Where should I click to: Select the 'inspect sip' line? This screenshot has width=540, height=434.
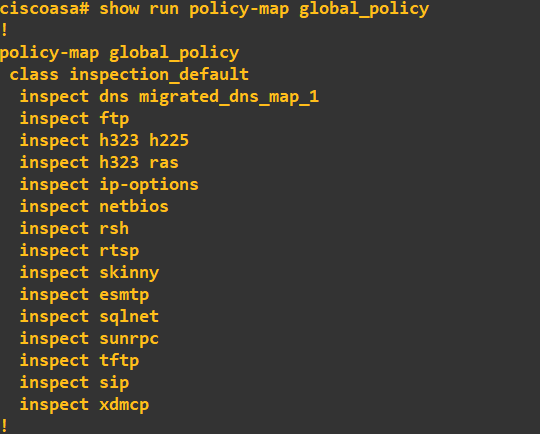(74, 383)
